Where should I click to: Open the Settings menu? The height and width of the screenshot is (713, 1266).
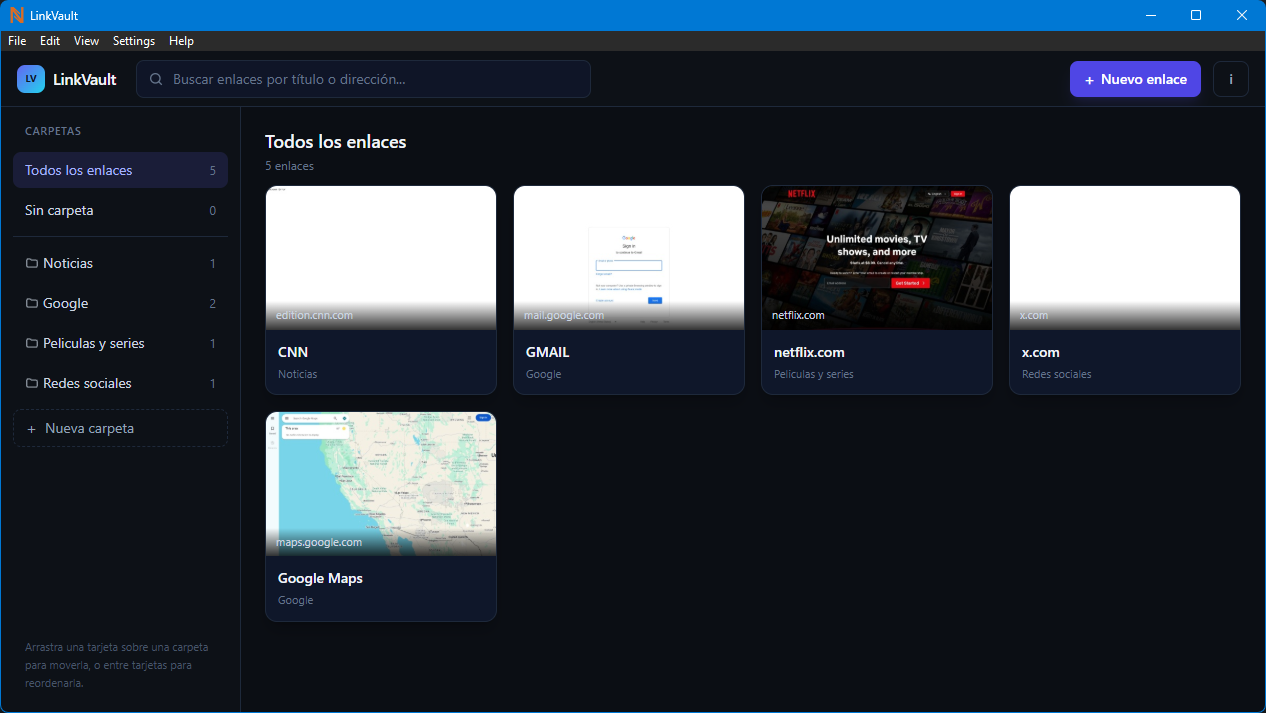point(134,41)
